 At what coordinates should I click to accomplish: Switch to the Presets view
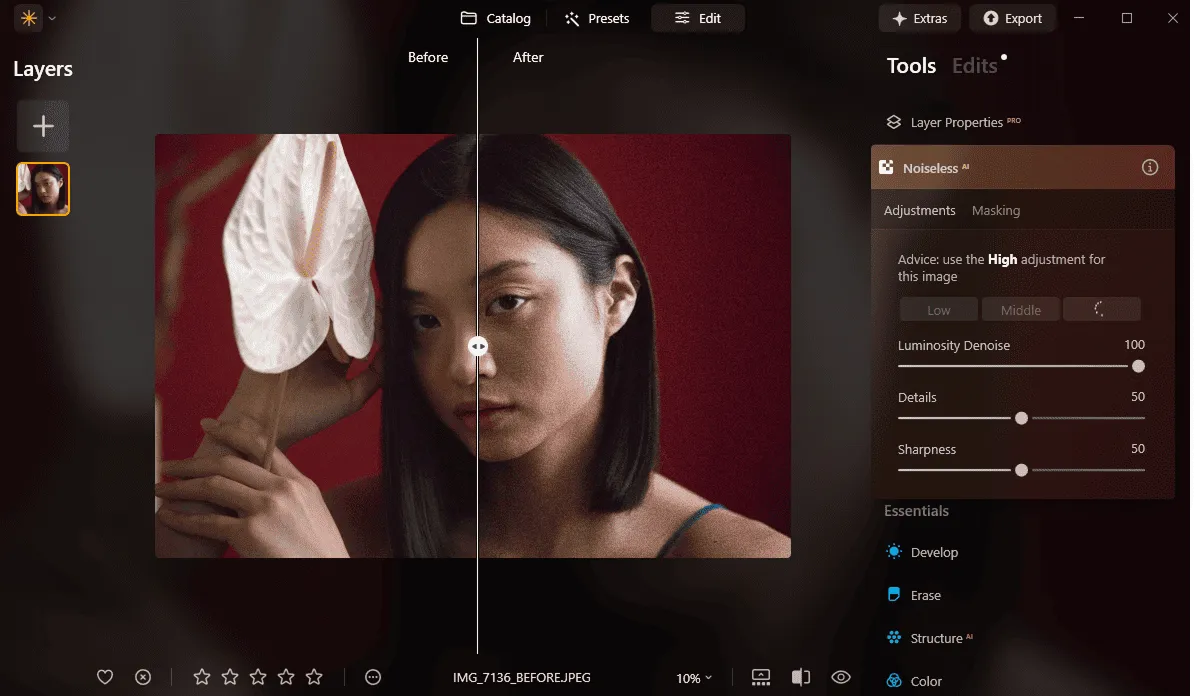point(596,18)
